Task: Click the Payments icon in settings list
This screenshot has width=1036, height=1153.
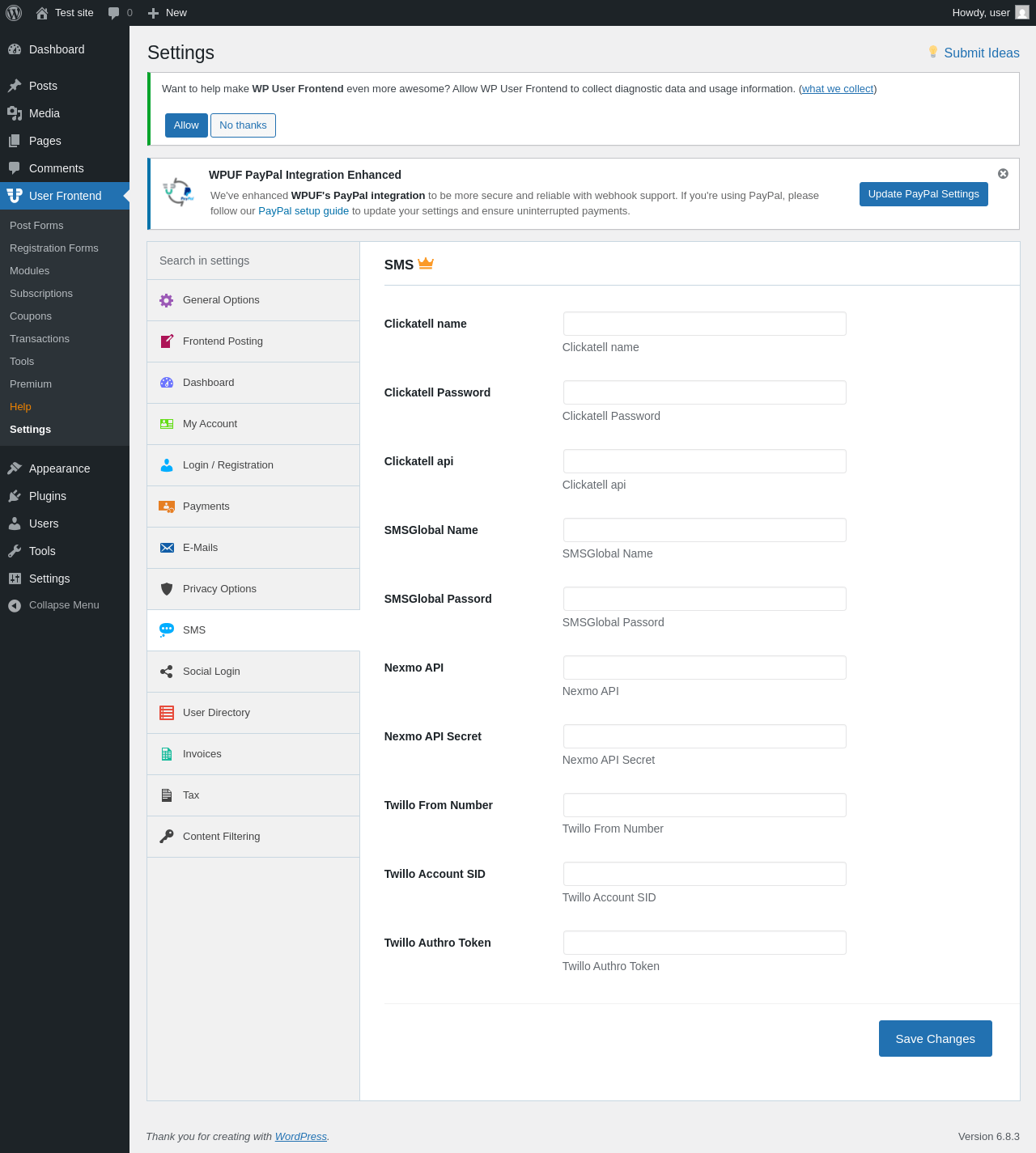Action: tap(167, 507)
